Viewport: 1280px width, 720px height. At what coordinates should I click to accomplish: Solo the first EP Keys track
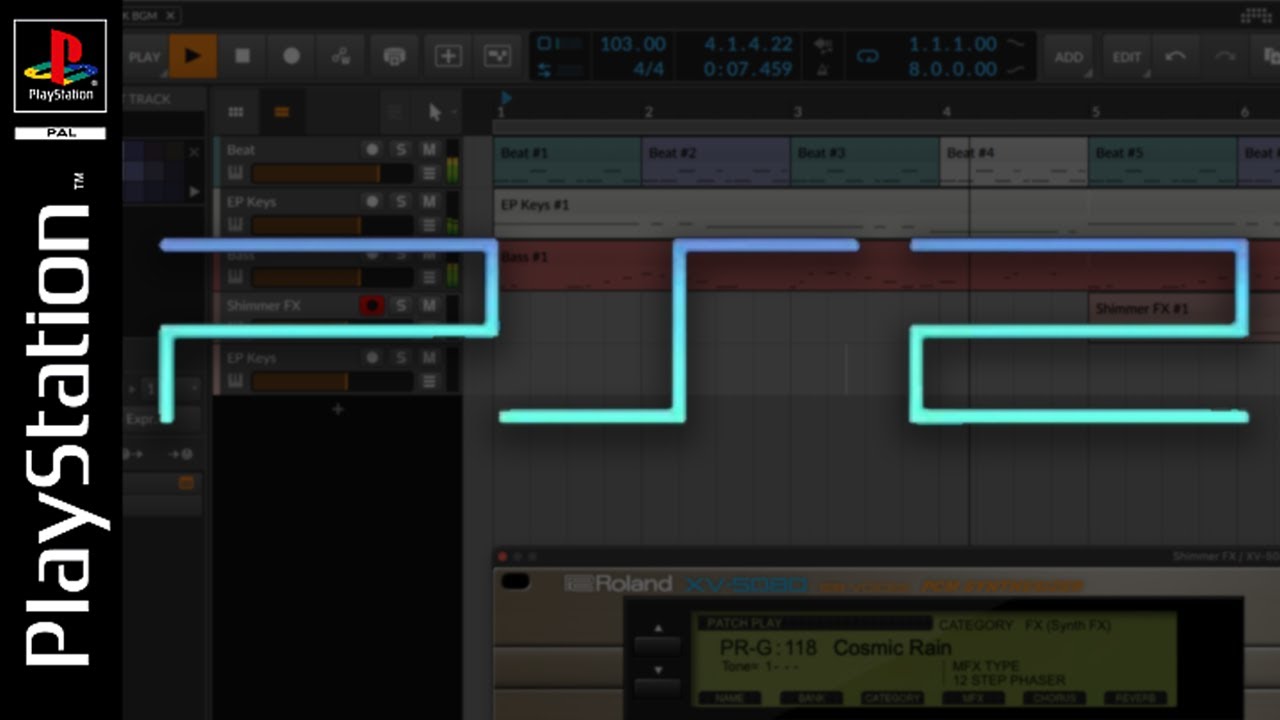(x=401, y=201)
